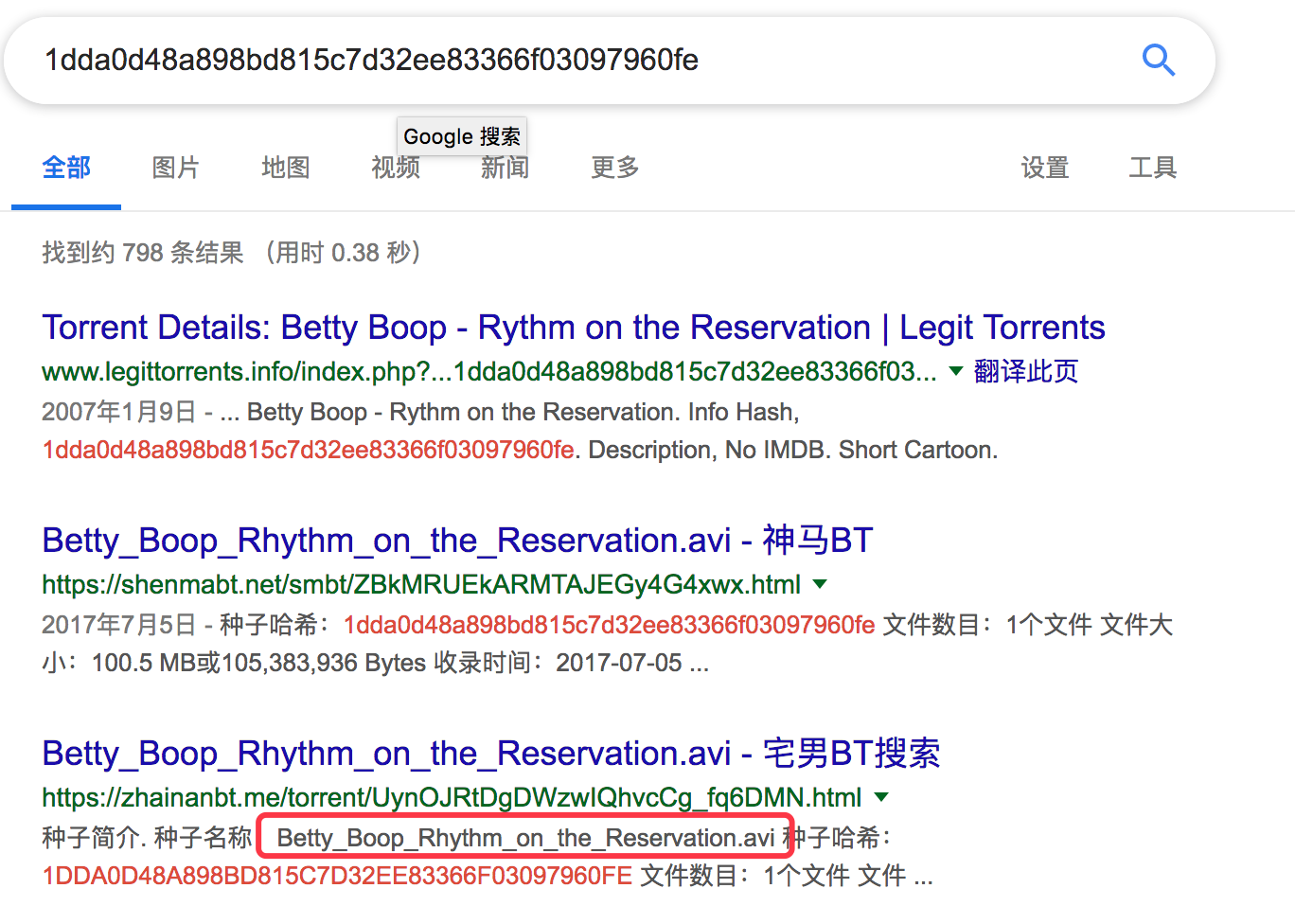Expand arrow next to shenmabt.net URL
1295x924 pixels.
tap(821, 584)
